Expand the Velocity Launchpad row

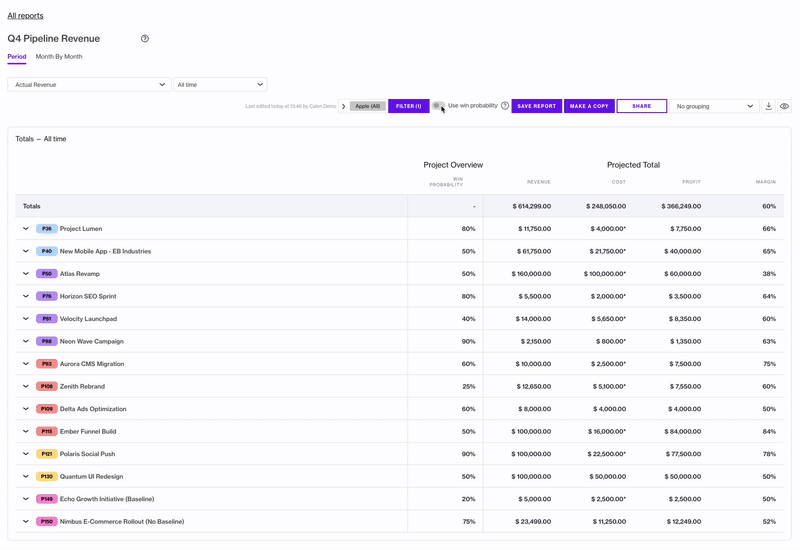[26, 318]
